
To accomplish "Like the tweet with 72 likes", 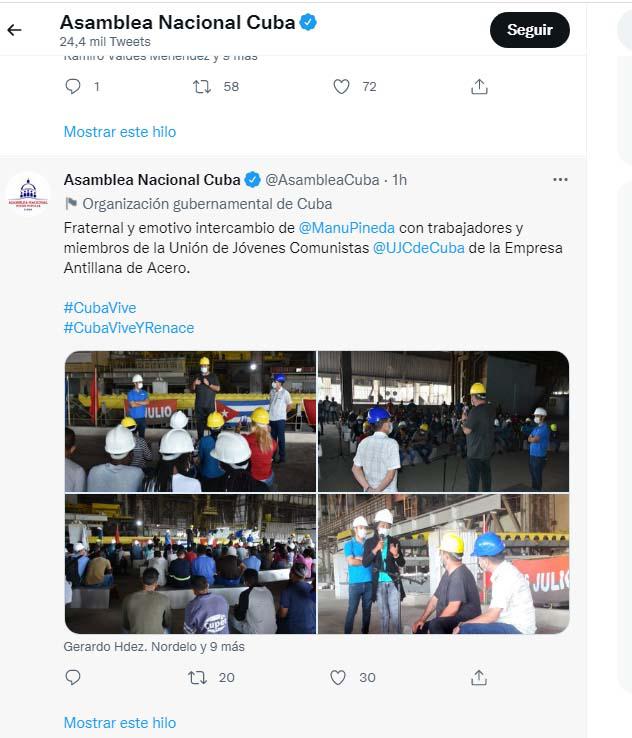I will pyautogui.click(x=341, y=87).
